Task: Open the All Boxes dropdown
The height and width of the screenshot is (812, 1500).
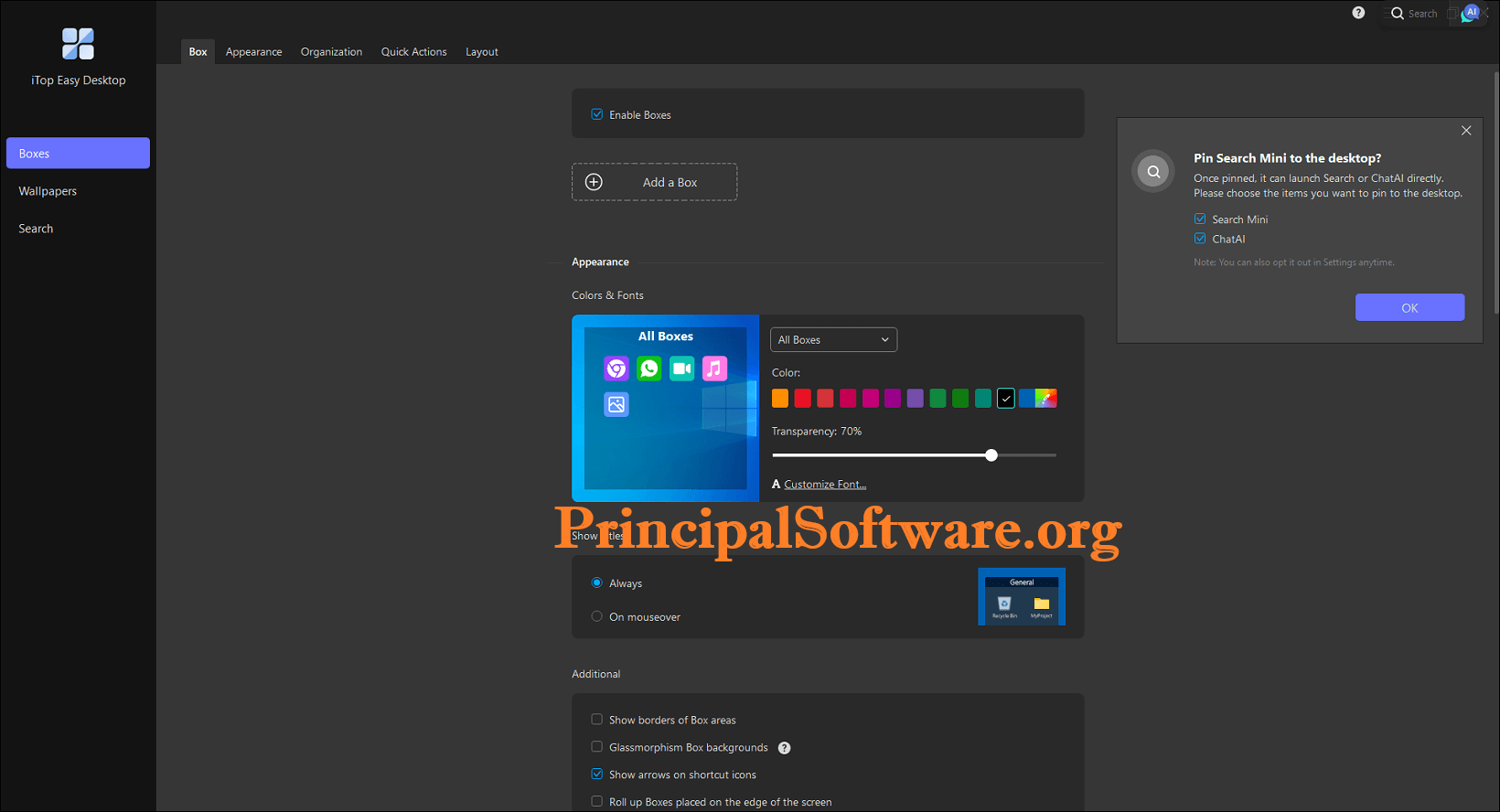Action: coord(833,339)
